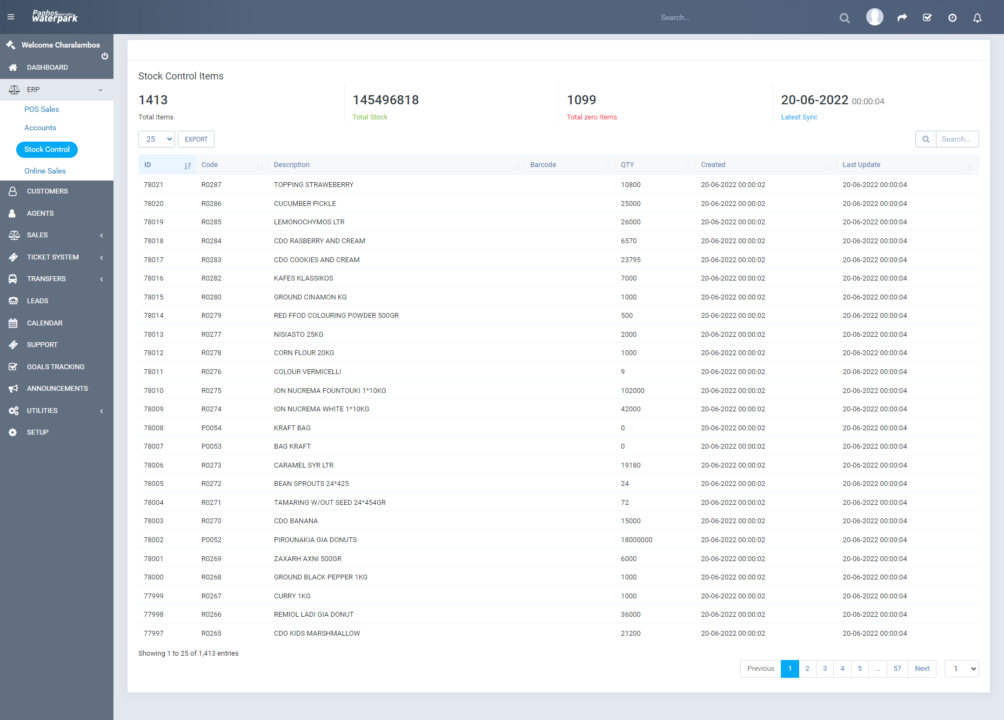The image size is (1004, 720).
Task: Select Stock Control menu item
Action: pos(47,149)
